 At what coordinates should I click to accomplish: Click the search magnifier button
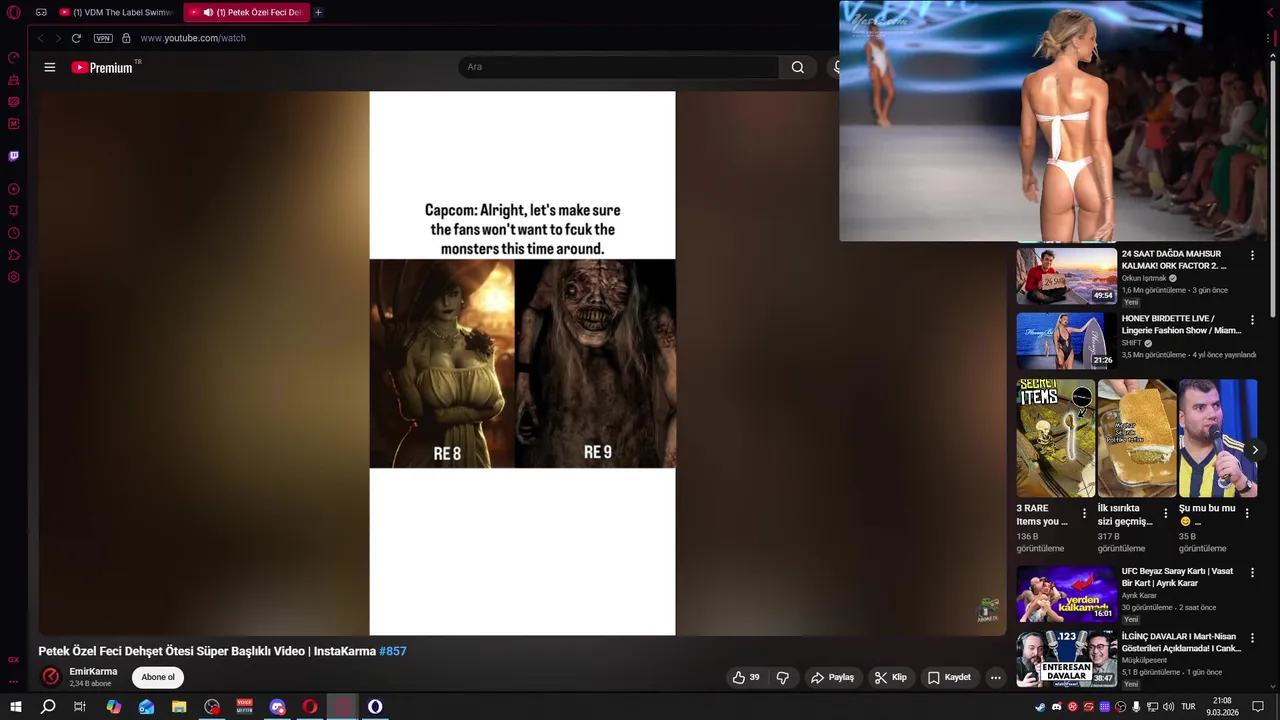coord(798,67)
